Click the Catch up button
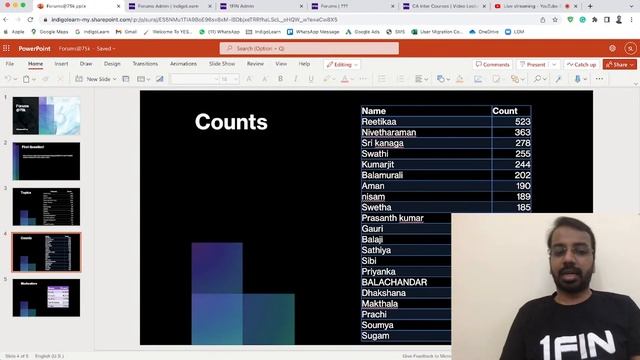Viewport: 640px width, 360px height. 581,64
